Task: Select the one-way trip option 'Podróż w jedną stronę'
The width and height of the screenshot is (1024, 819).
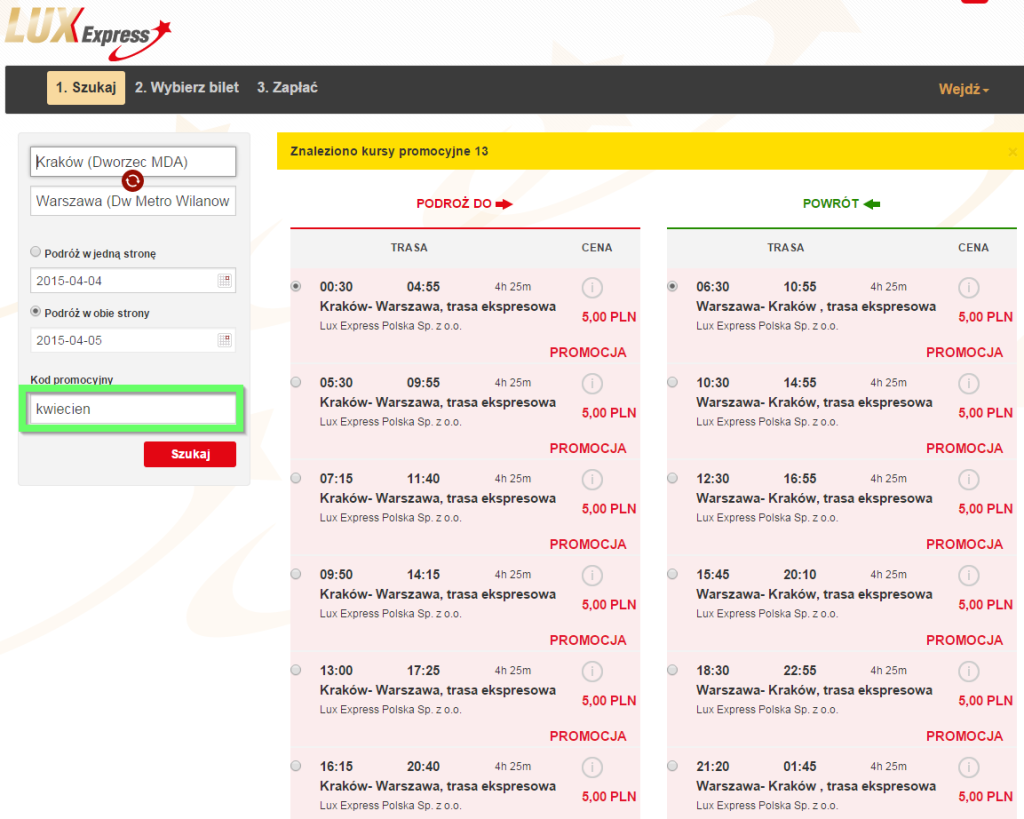Action: (x=36, y=252)
